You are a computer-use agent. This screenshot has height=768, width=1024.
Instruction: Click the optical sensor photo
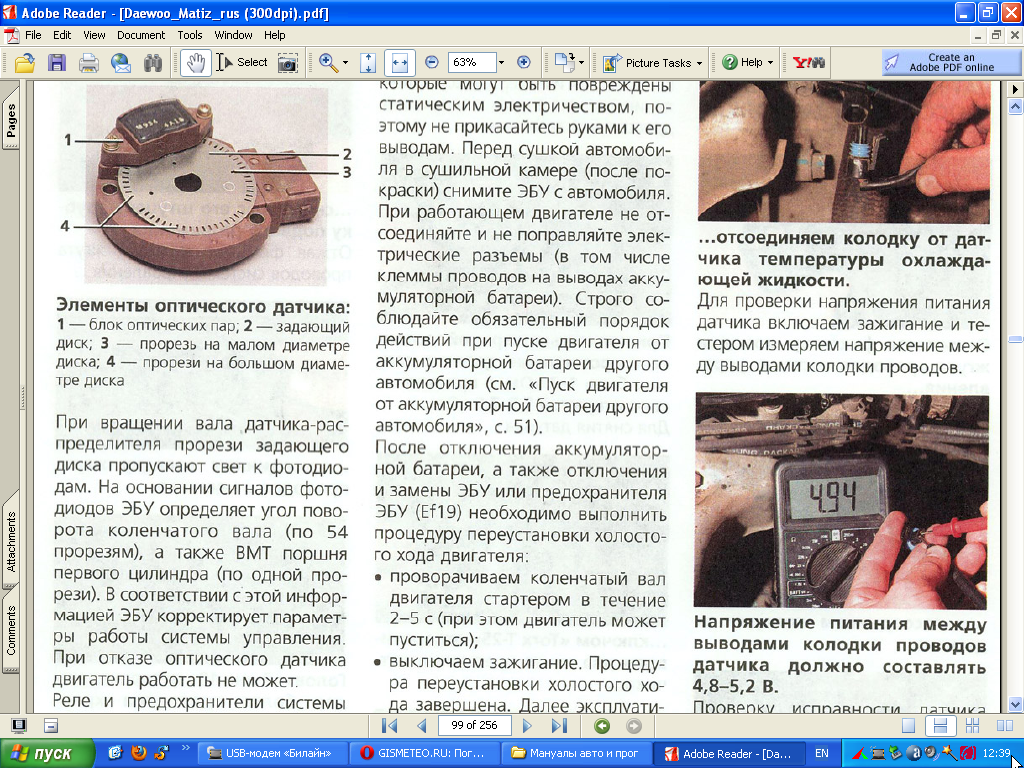tap(206, 185)
